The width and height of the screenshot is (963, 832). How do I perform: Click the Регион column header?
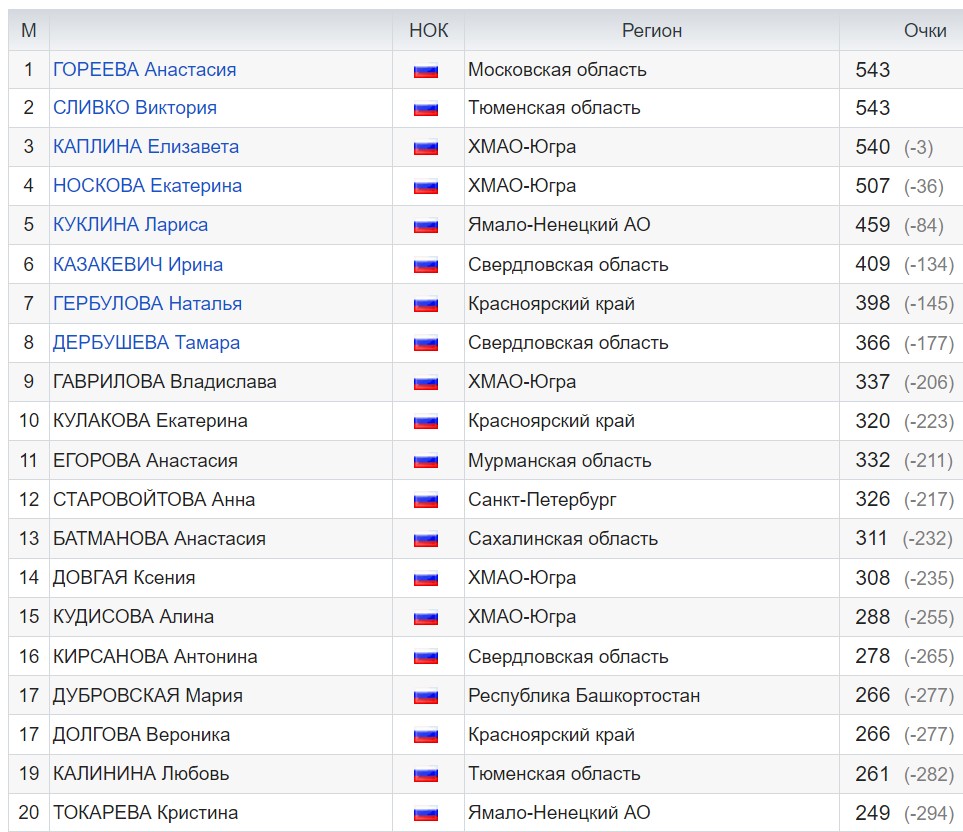pyautogui.click(x=651, y=31)
